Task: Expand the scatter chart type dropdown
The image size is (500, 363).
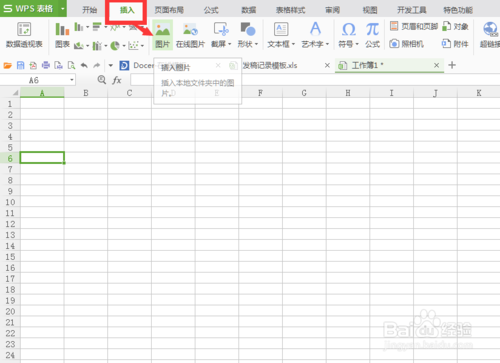Action: (142, 45)
